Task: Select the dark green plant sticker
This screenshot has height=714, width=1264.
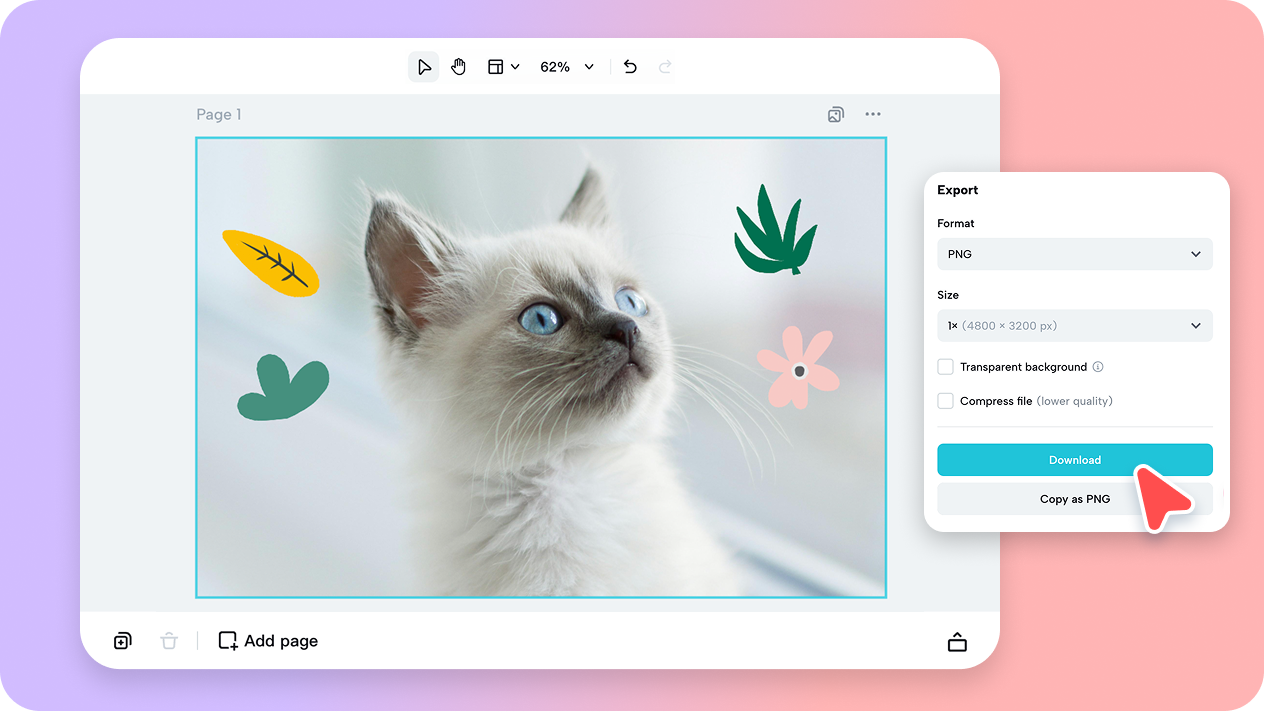Action: click(776, 230)
